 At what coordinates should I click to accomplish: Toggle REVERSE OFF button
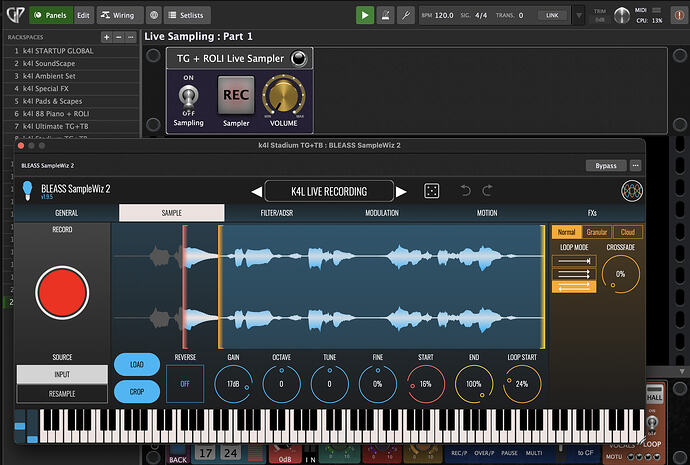185,384
